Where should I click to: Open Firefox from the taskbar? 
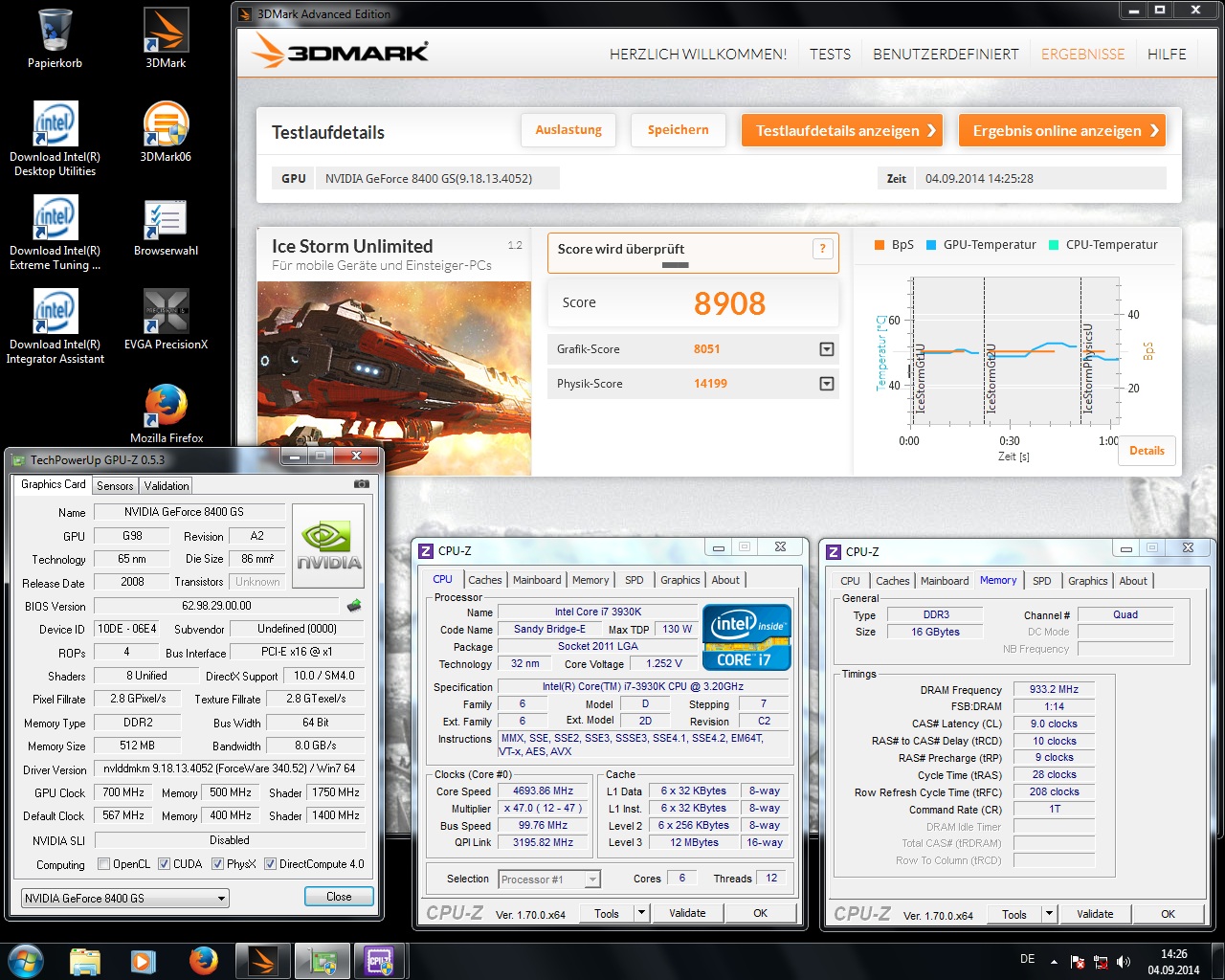pyautogui.click(x=203, y=960)
